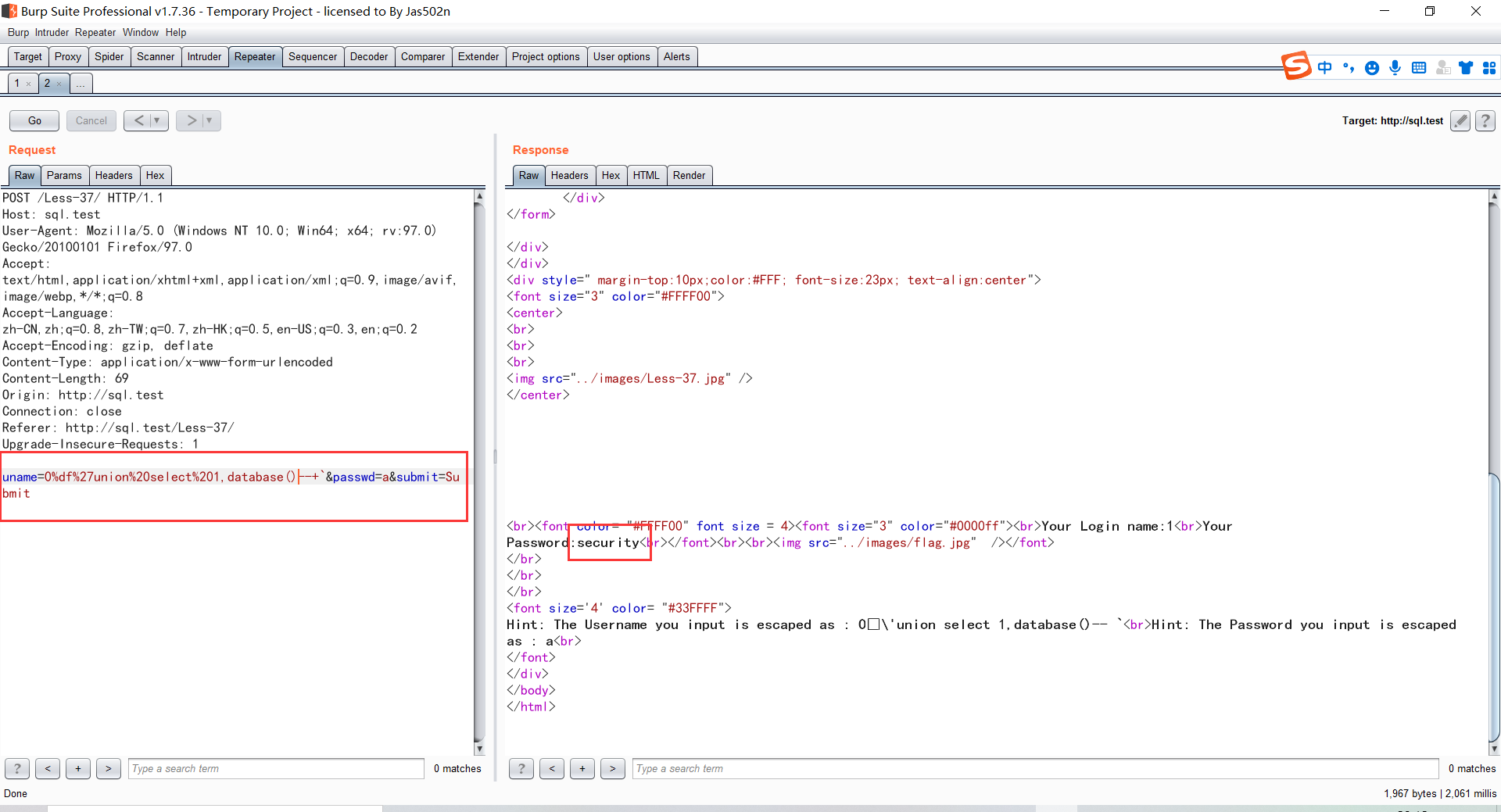Open the Repeater menu in menu bar
This screenshot has height=812, width=1501.
click(95, 32)
